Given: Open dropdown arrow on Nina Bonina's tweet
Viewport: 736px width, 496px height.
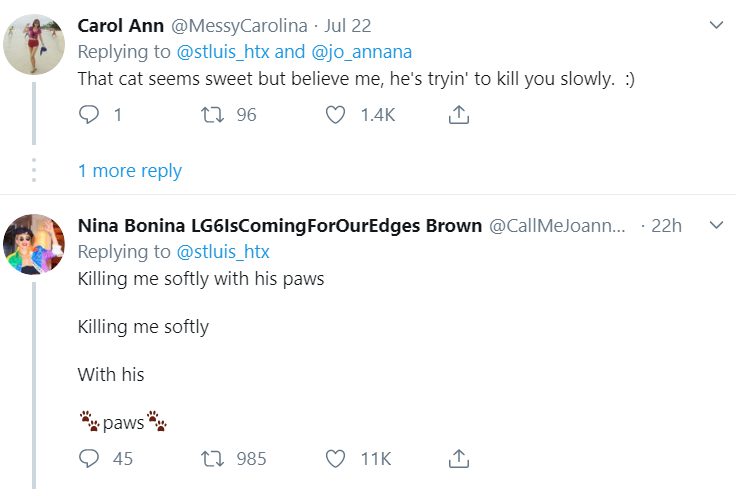Looking at the screenshot, I should click(716, 225).
